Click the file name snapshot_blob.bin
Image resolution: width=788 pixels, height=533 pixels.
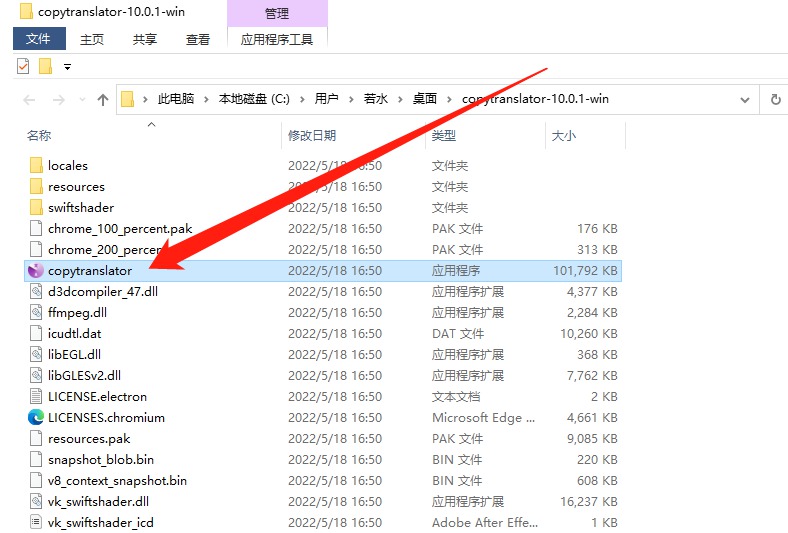[101, 460]
